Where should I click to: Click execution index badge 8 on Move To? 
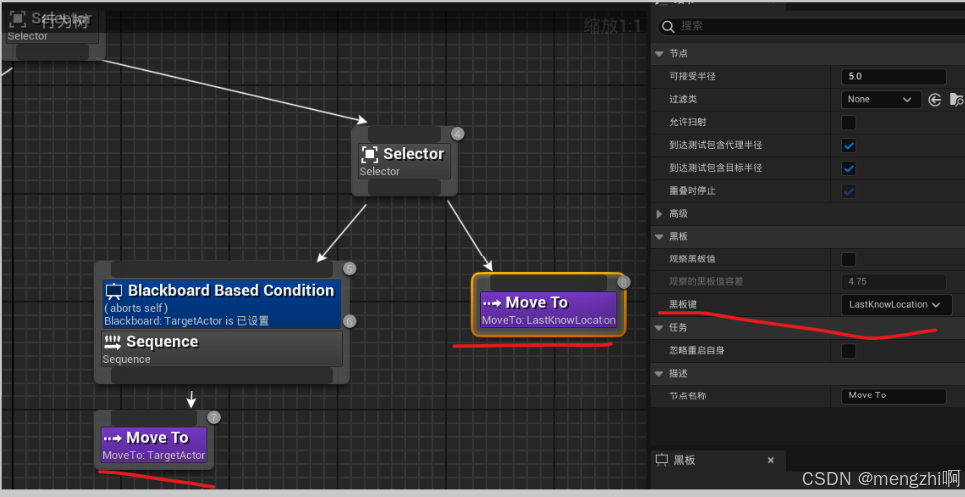pos(624,282)
